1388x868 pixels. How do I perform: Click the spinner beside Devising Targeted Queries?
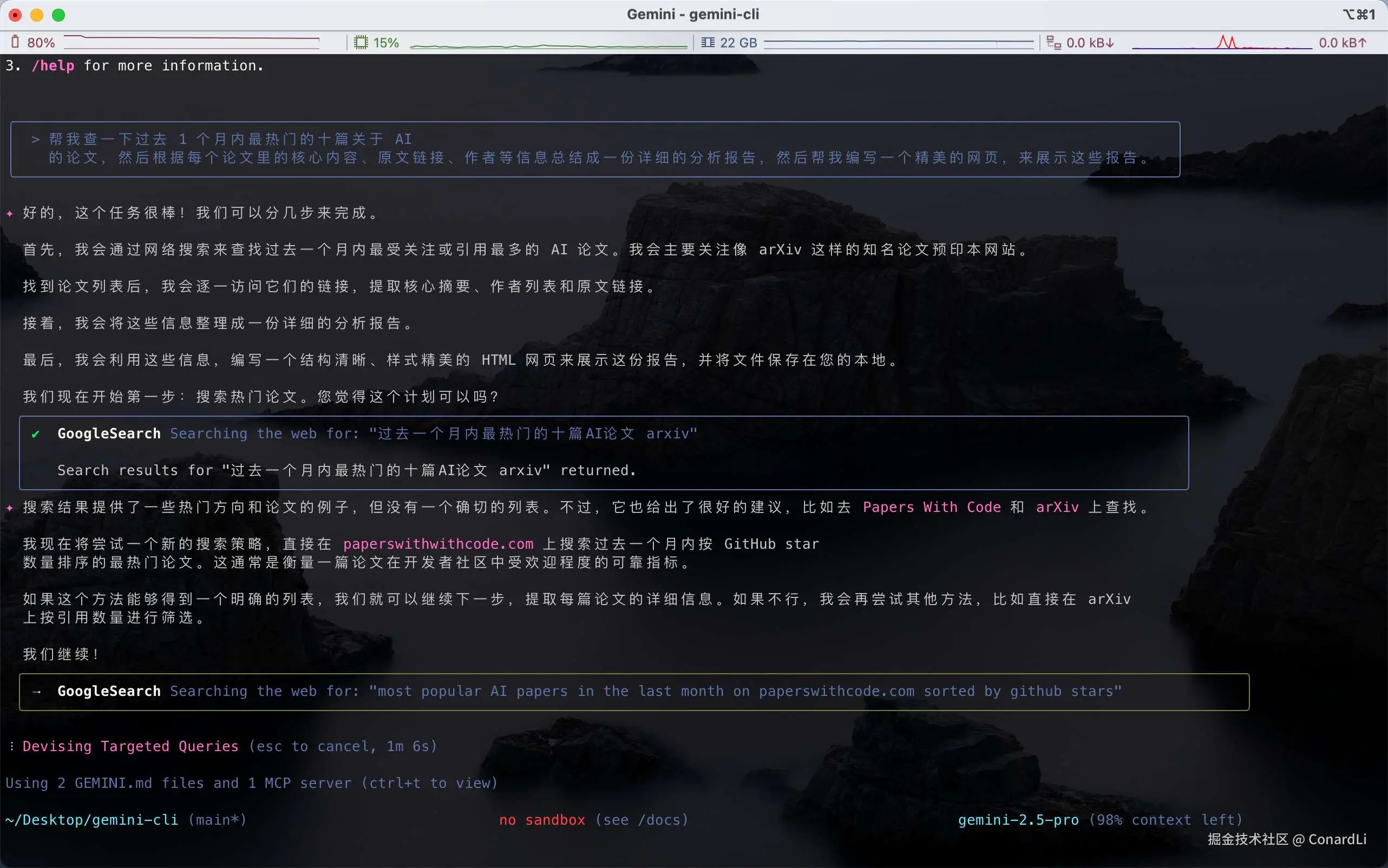(11, 746)
